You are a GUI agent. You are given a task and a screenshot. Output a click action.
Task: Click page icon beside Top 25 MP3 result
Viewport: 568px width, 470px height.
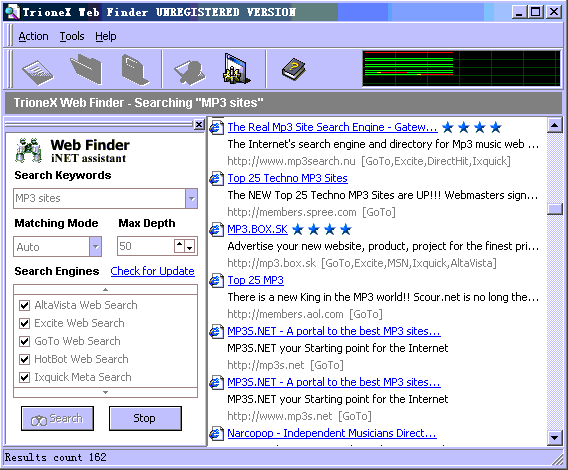(x=217, y=281)
